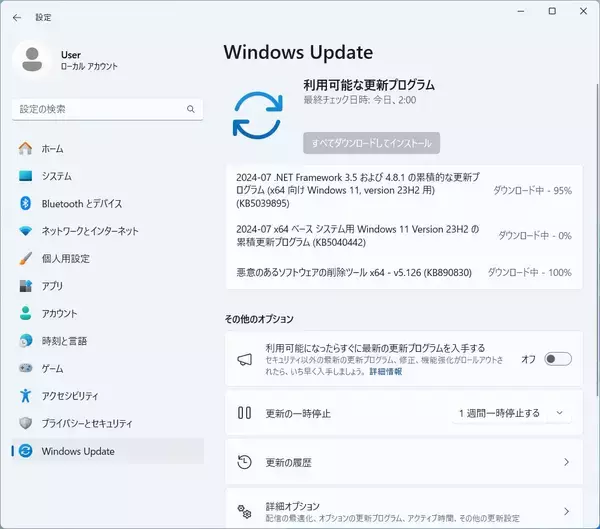Open ホーム in the sidebar
Viewport: 600px width, 529px height.
108,149
